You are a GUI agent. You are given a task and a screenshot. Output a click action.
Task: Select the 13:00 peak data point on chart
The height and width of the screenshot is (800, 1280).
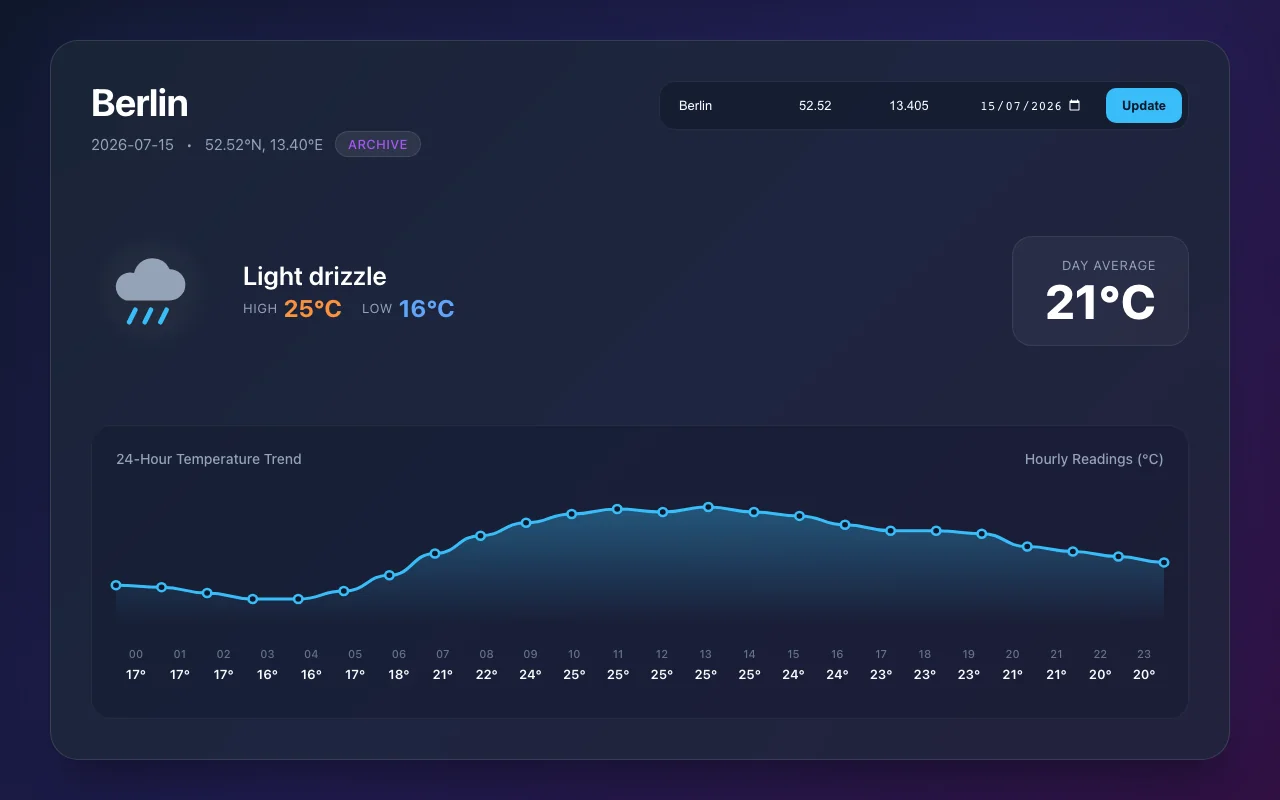pyautogui.click(x=708, y=507)
